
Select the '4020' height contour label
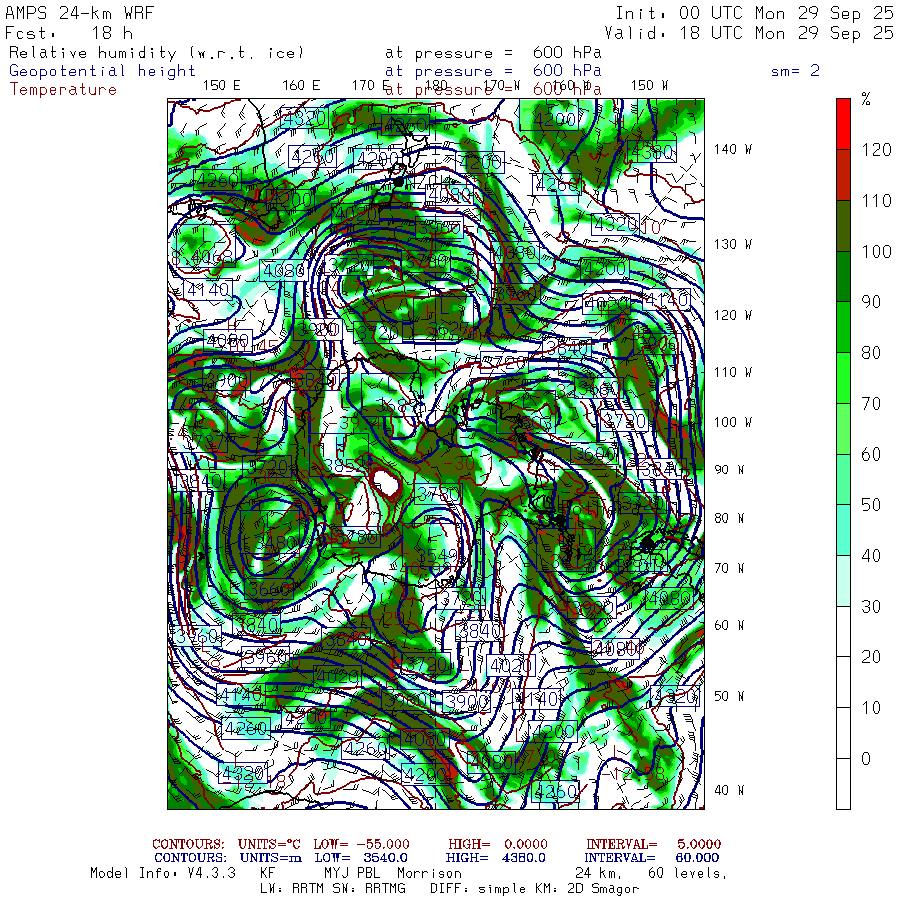coord(512,665)
